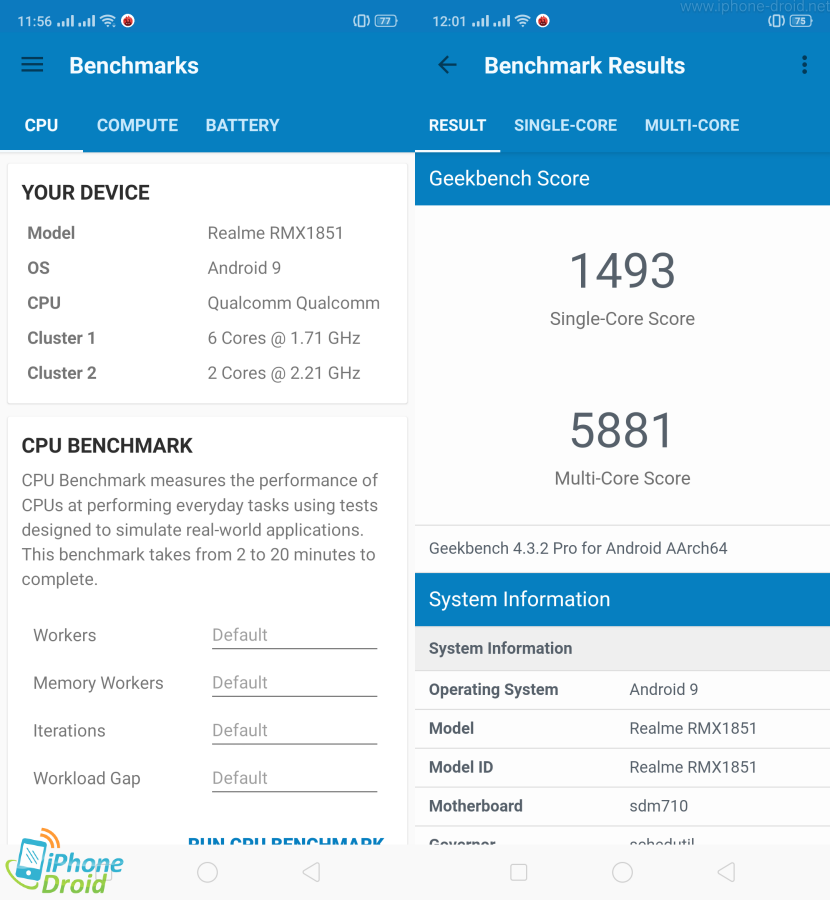This screenshot has width=830, height=900.
Task: Select the RESULT tab
Action: tap(457, 125)
